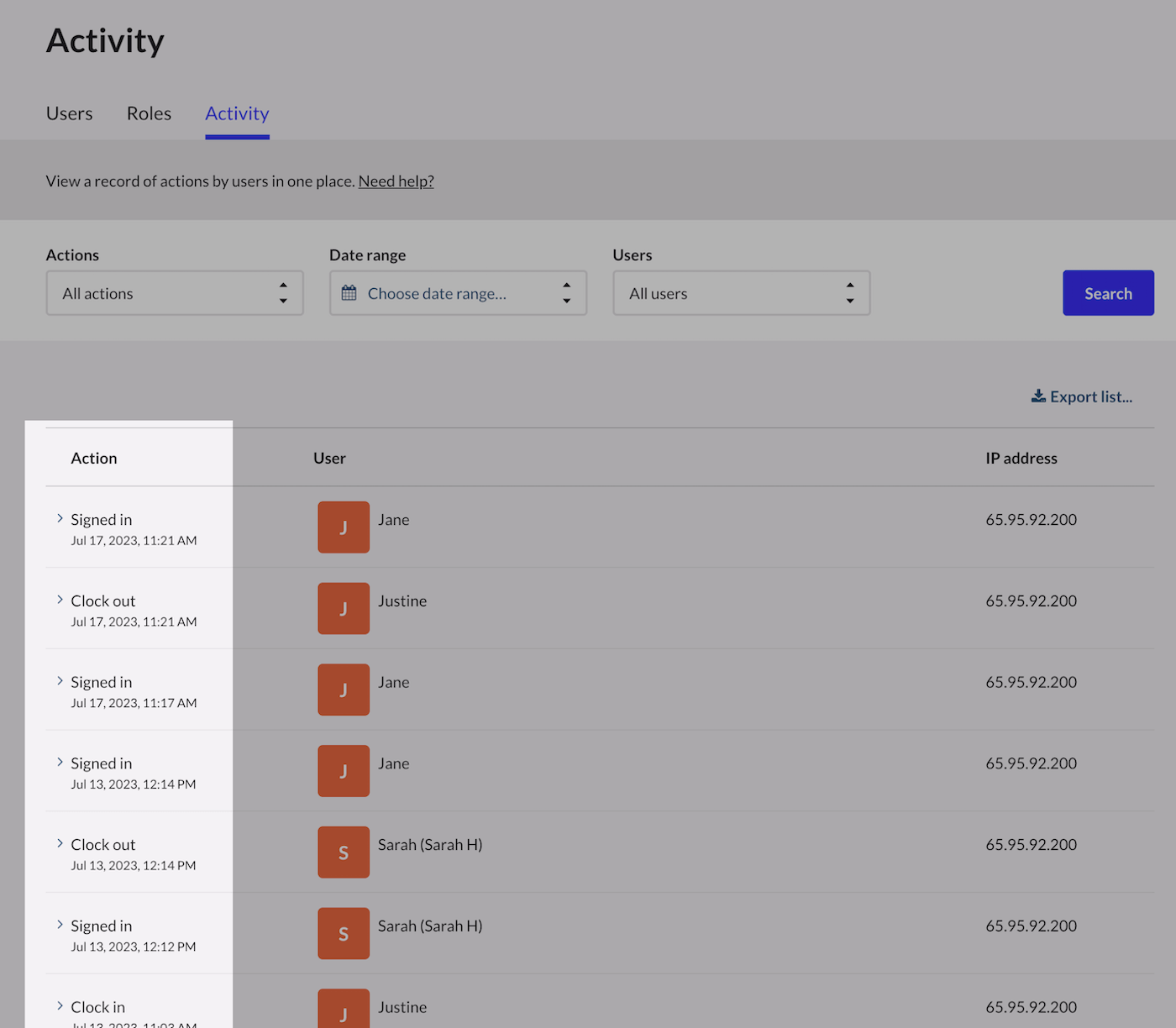1176x1028 pixels.
Task: Click the User column header
Action: tap(329, 459)
